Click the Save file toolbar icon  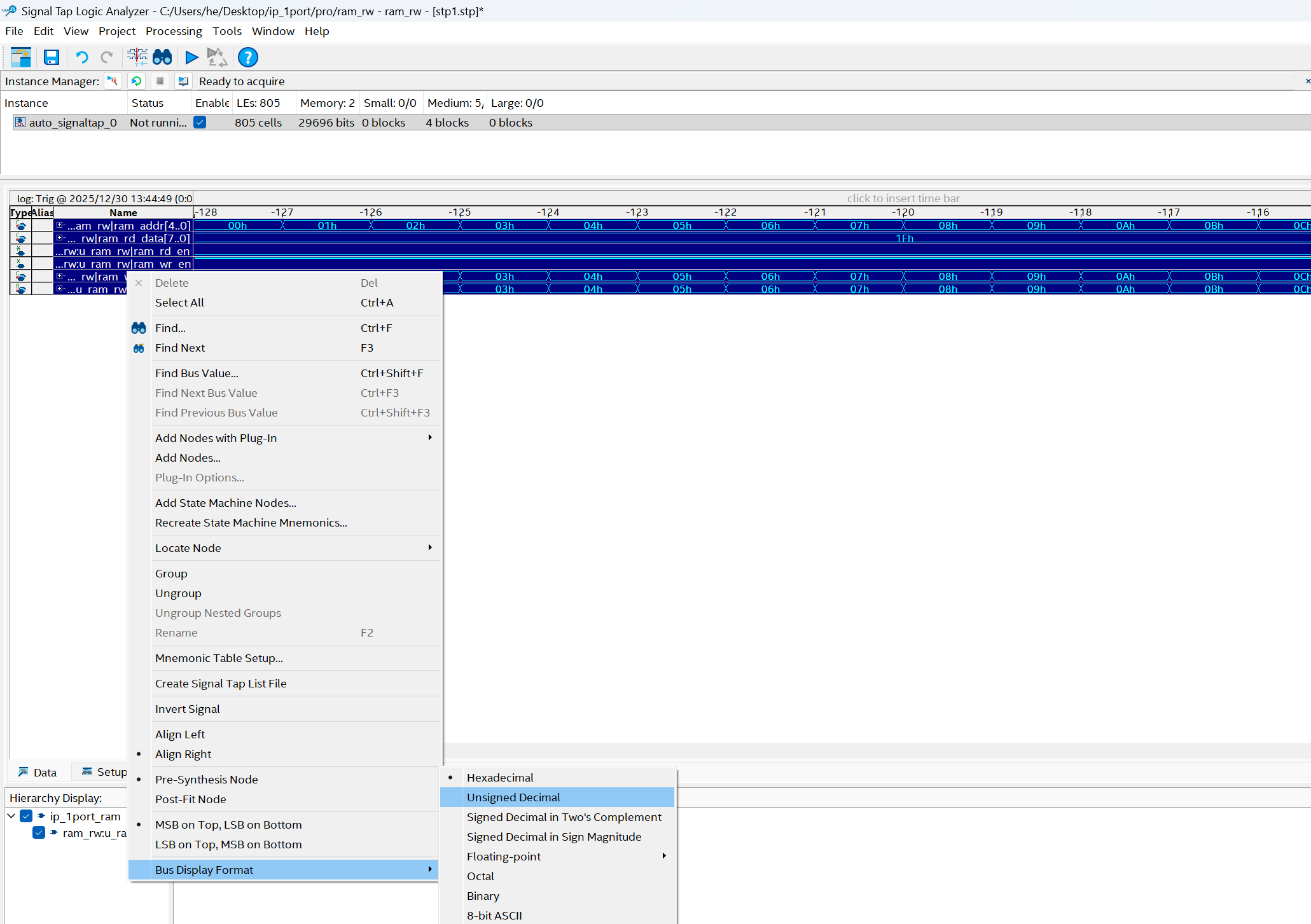[52, 57]
